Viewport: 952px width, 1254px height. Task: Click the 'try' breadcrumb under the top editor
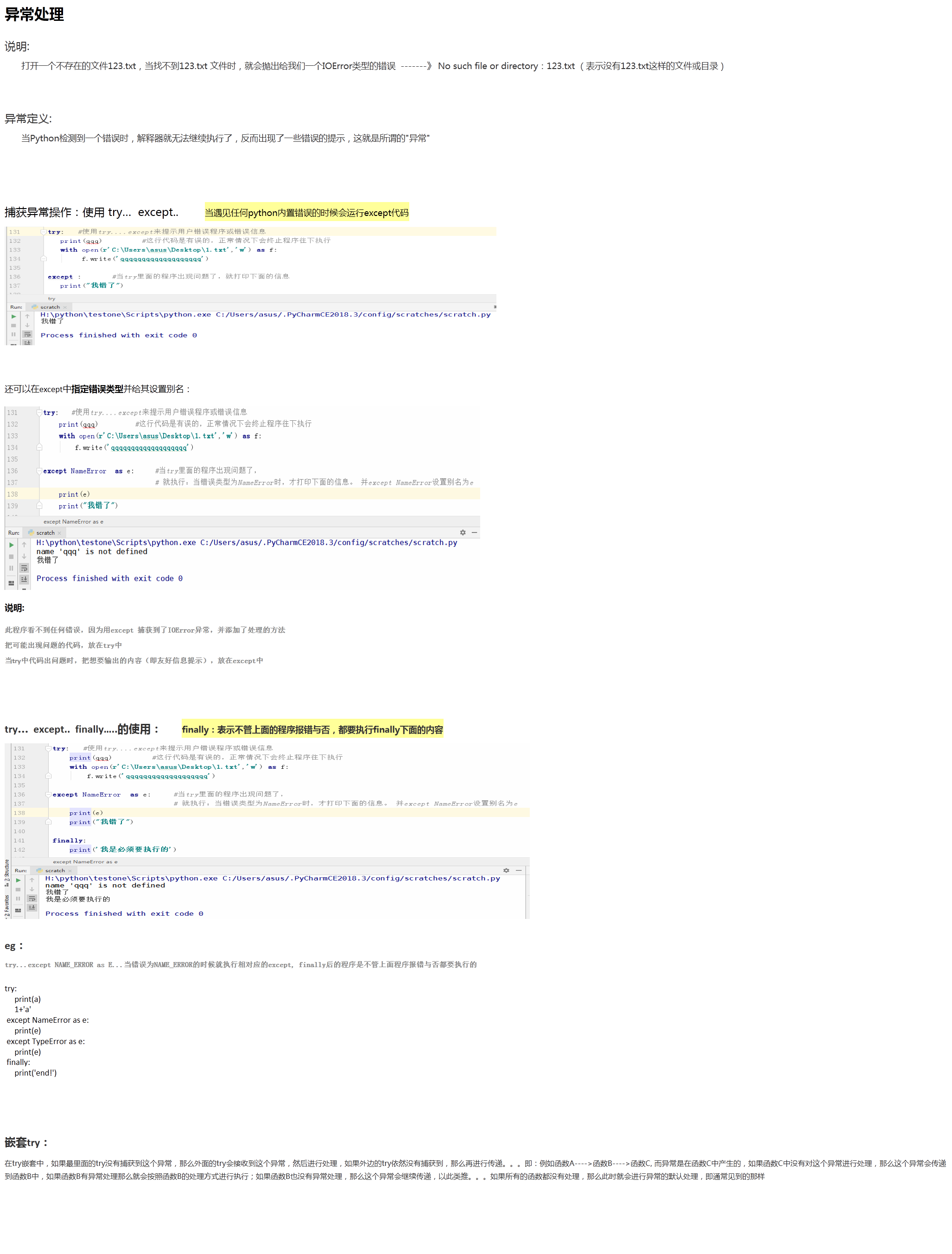coord(51,298)
